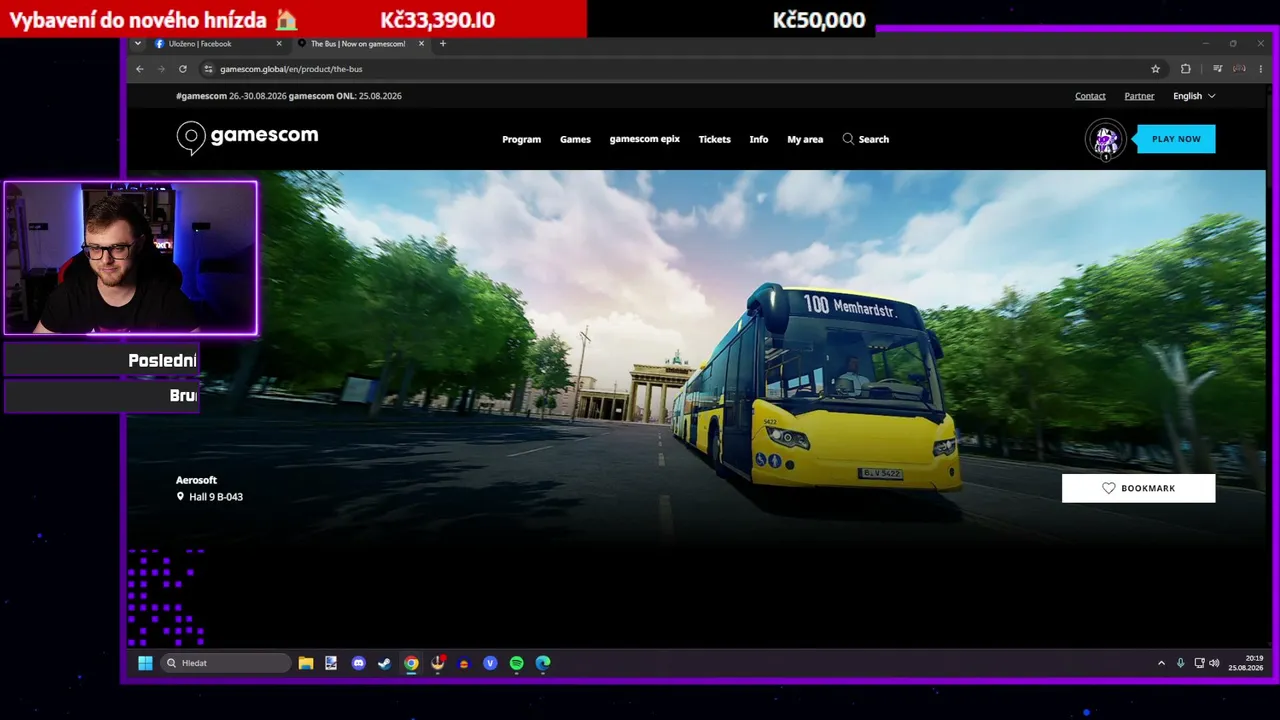Open the media controls icon in Chrome toolbar

pyautogui.click(x=1217, y=69)
